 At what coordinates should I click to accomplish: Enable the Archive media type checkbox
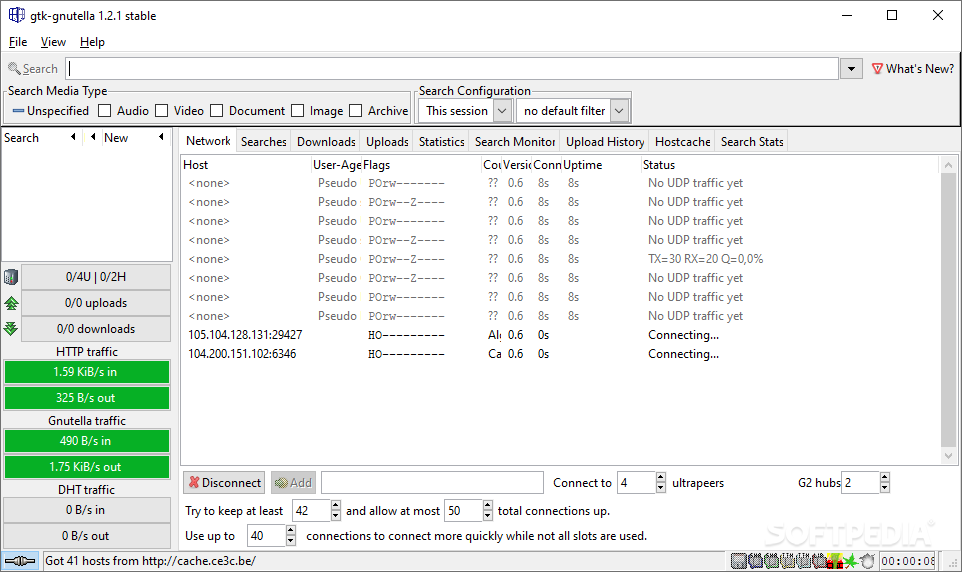click(356, 110)
